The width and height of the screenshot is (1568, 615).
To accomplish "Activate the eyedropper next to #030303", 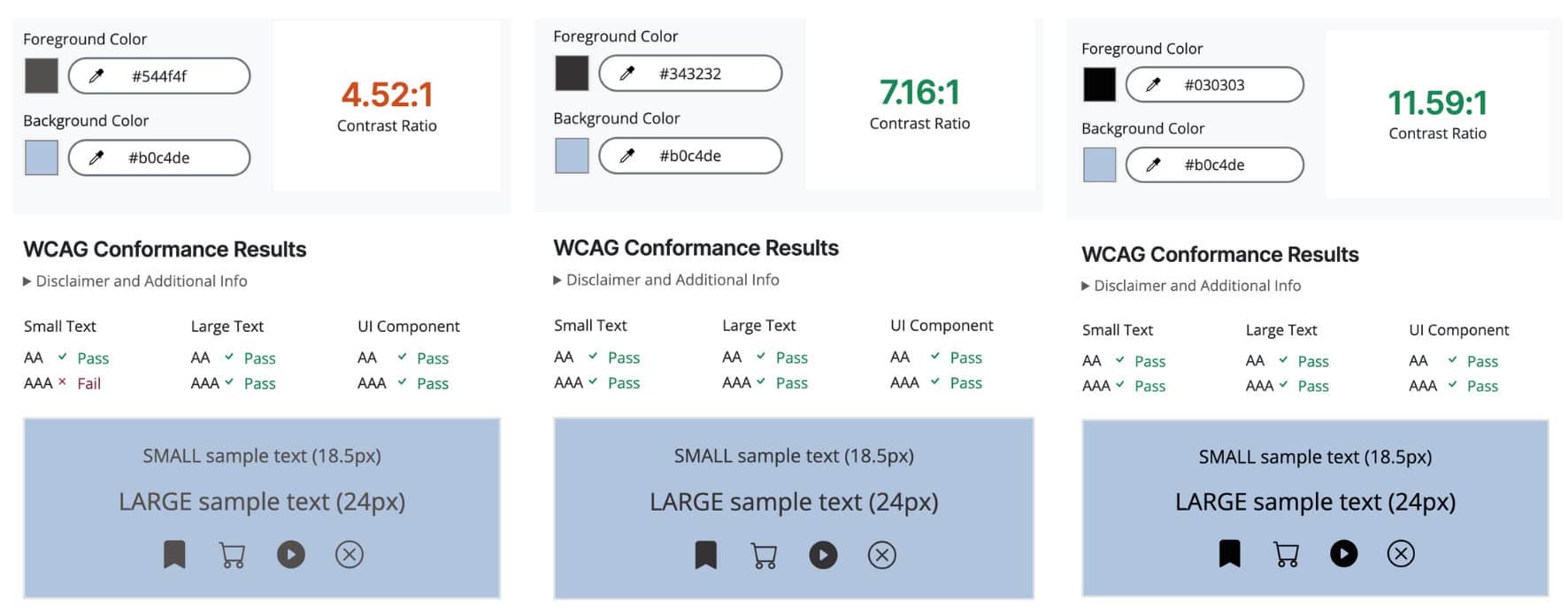I will 1153,85.
